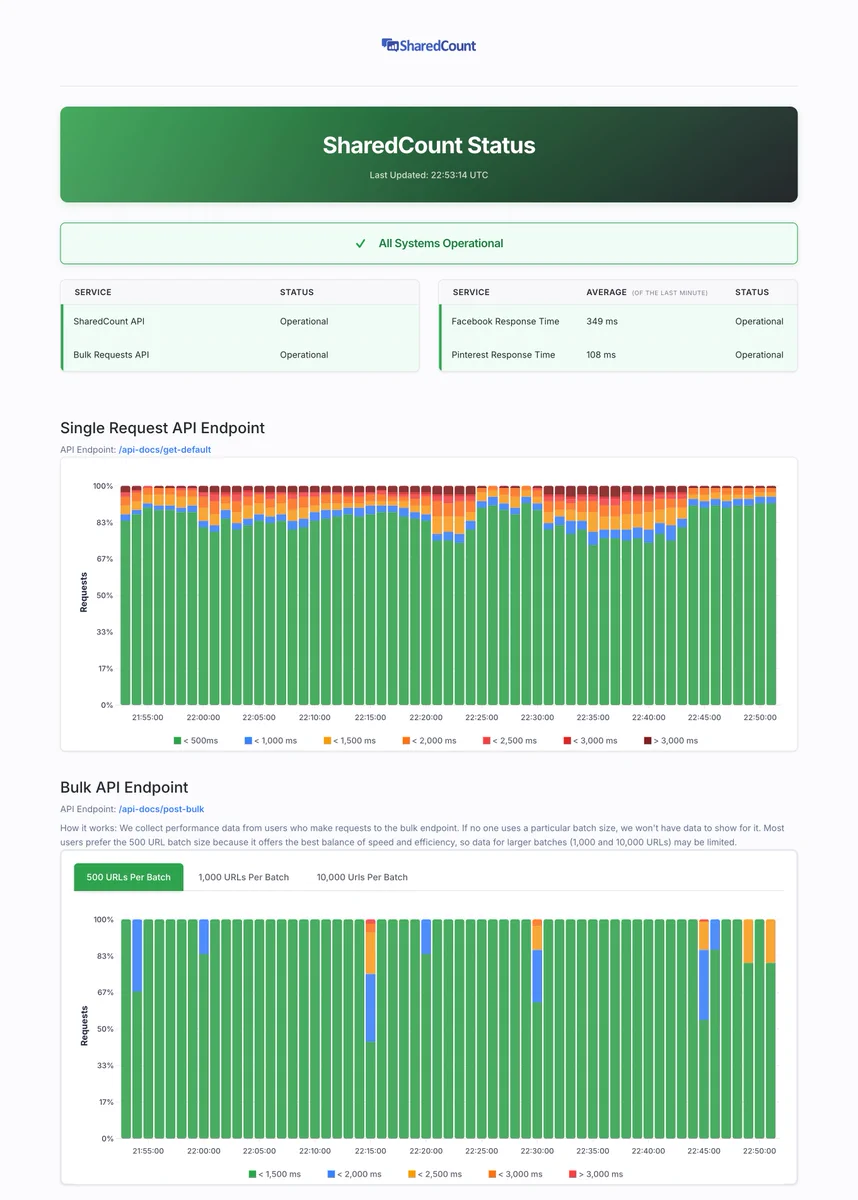Click the 108 ms average value
This screenshot has width=858, height=1200.
click(x=601, y=355)
